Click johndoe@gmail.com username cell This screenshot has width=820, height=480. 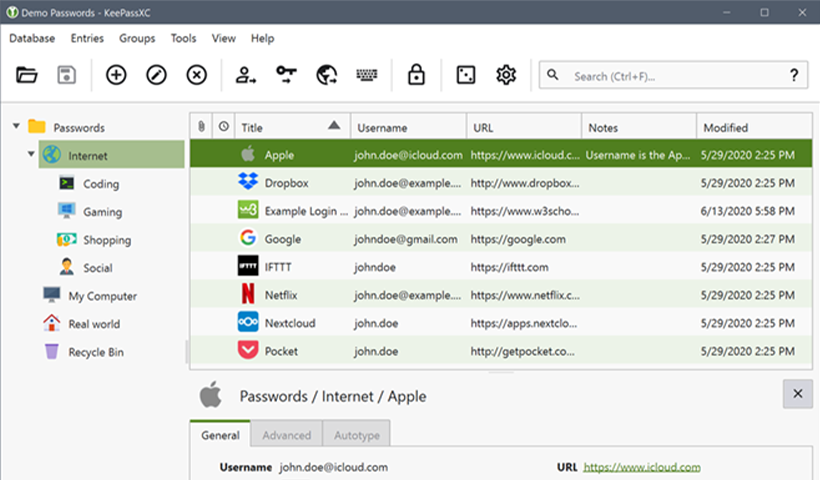[405, 239]
